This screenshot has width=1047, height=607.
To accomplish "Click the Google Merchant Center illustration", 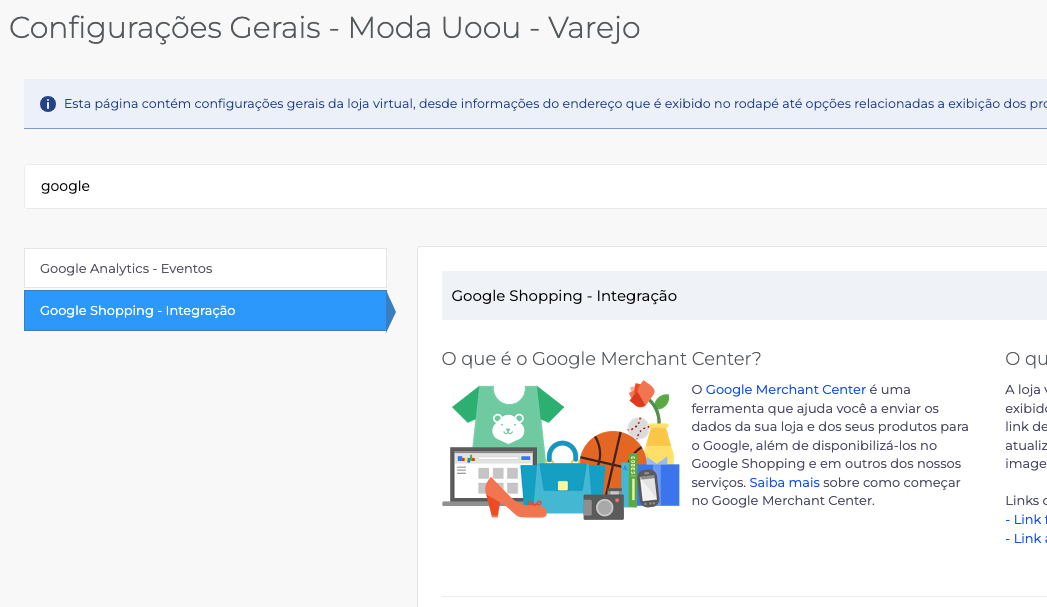I will 561,451.
